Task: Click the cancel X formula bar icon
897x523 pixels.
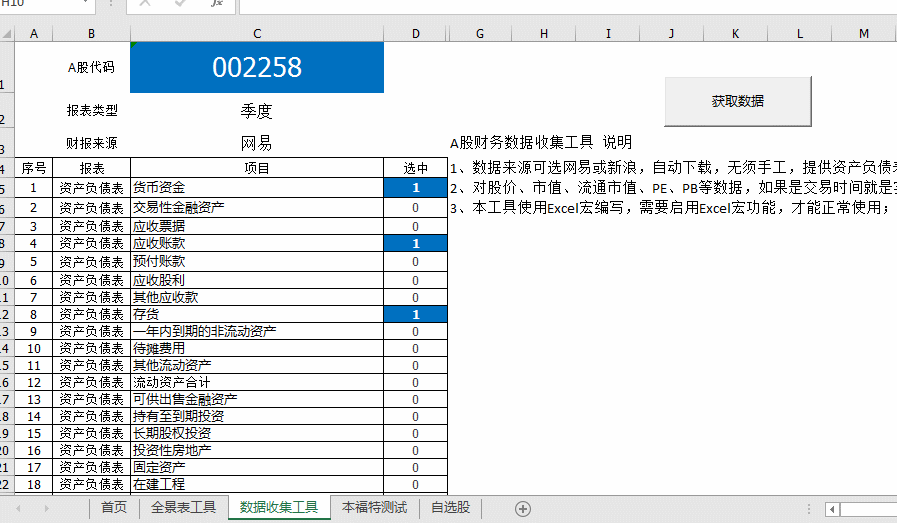Action: [x=146, y=4]
